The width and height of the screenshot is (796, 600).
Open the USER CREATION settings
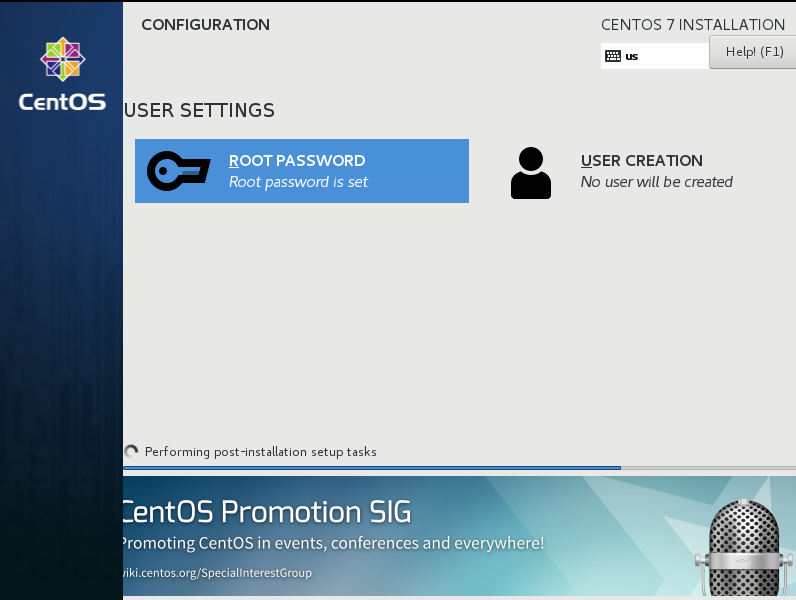click(641, 171)
